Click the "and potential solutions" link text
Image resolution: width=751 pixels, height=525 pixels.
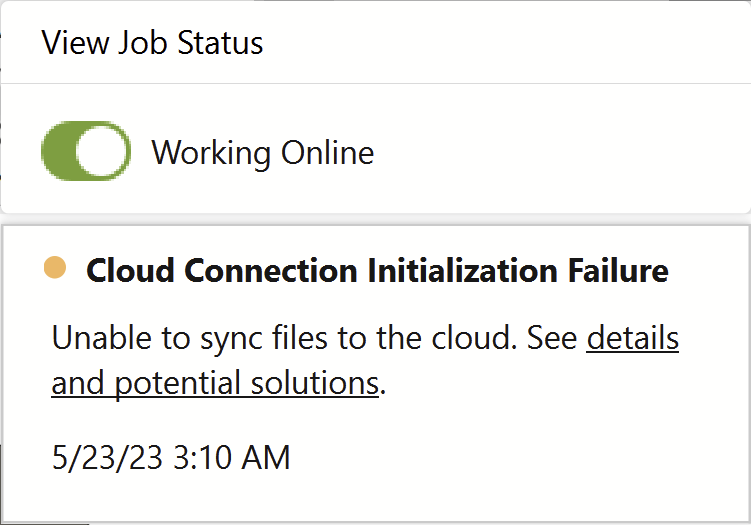pos(215,383)
